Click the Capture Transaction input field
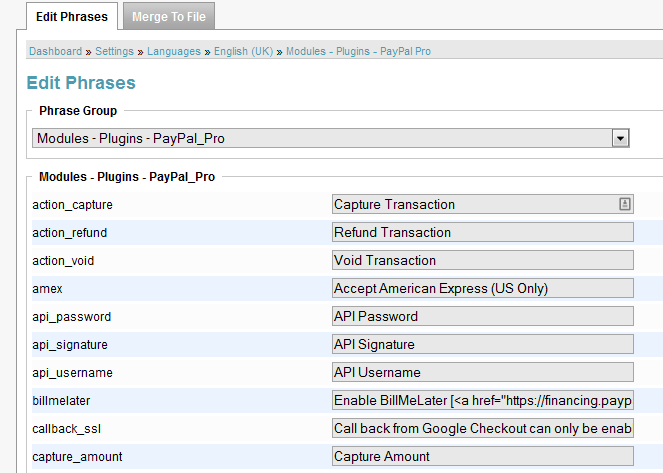663x473 pixels. tap(482, 205)
